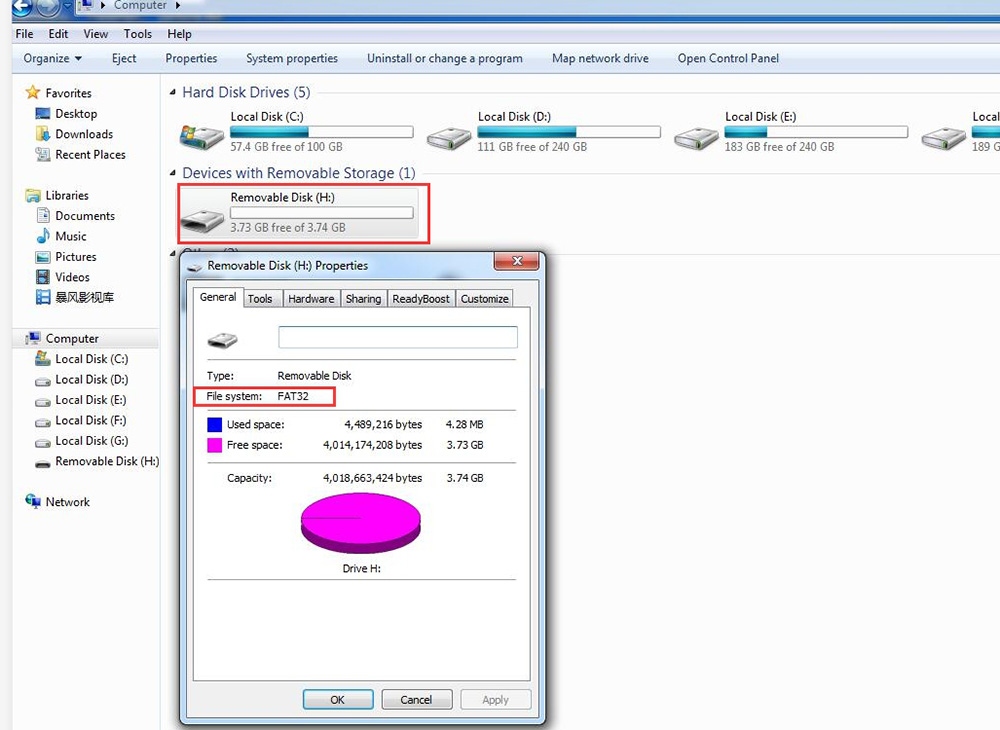
Task: Click the Local Disk (E:) drive icon
Action: tap(696, 137)
